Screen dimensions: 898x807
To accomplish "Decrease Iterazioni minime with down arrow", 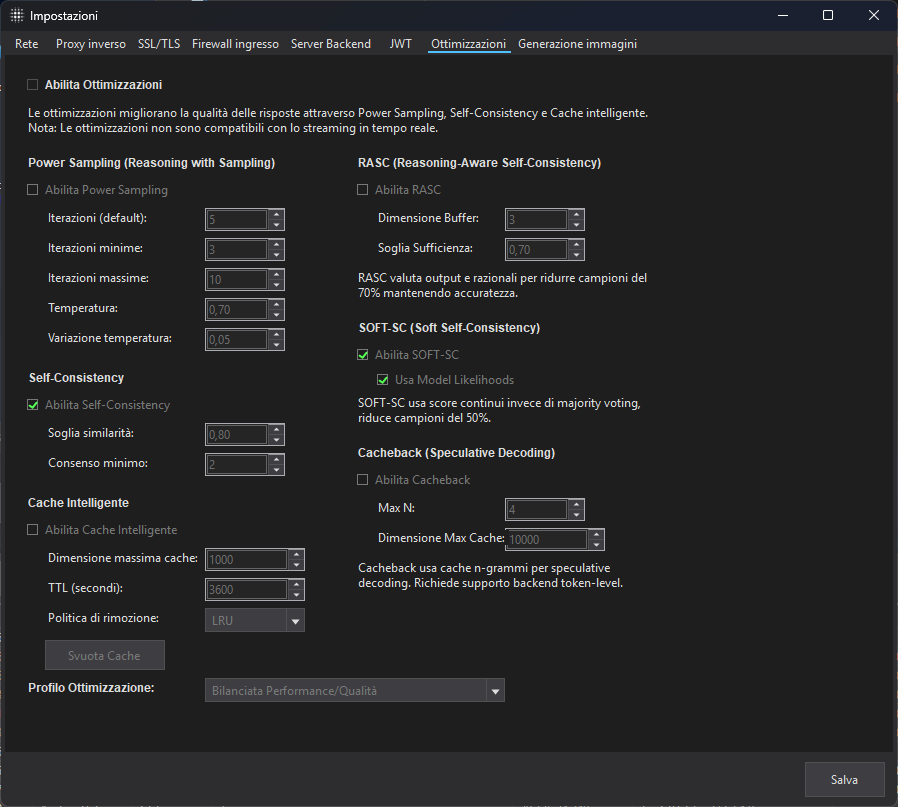I will [x=277, y=255].
